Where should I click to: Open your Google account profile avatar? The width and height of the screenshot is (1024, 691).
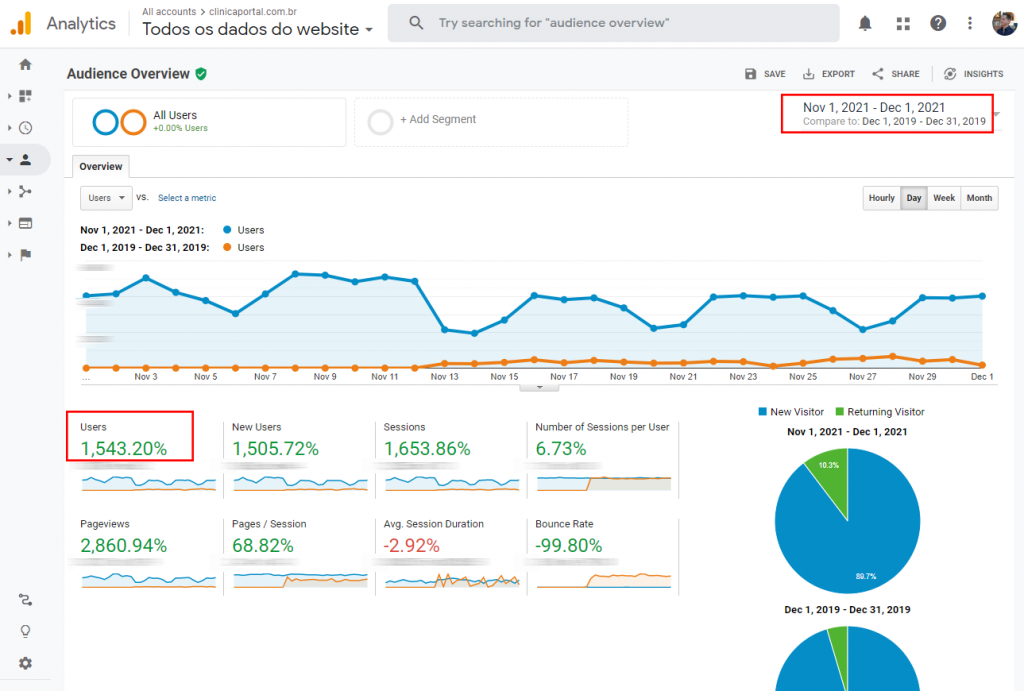tap(1005, 22)
